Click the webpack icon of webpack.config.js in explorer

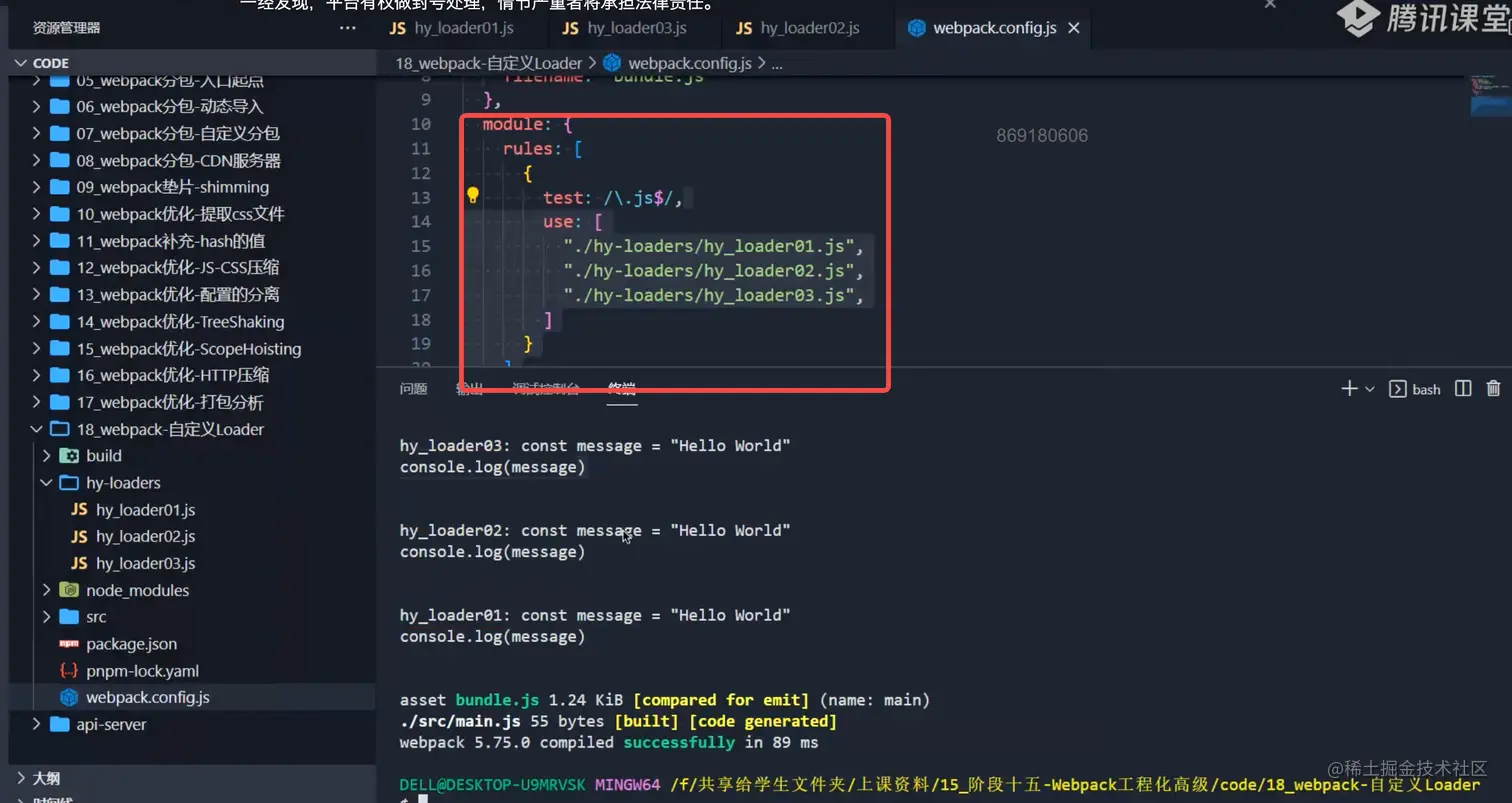point(69,697)
